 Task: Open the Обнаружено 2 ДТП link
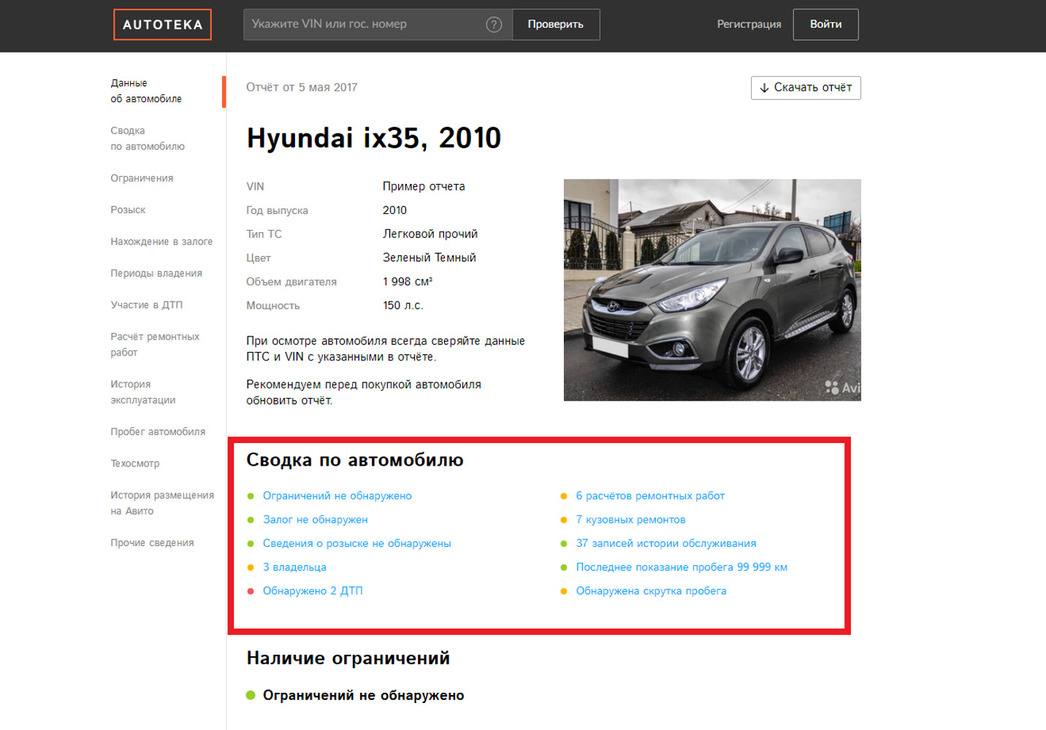click(x=312, y=591)
